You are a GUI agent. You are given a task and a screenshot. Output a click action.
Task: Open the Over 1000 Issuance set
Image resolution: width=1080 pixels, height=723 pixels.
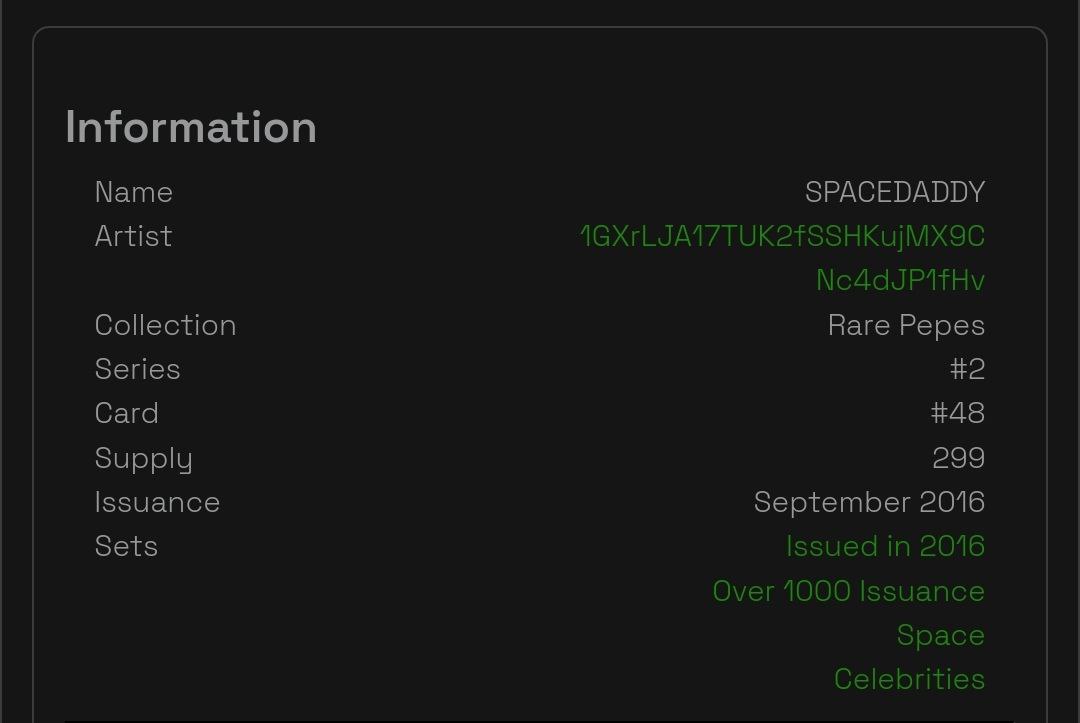point(849,591)
